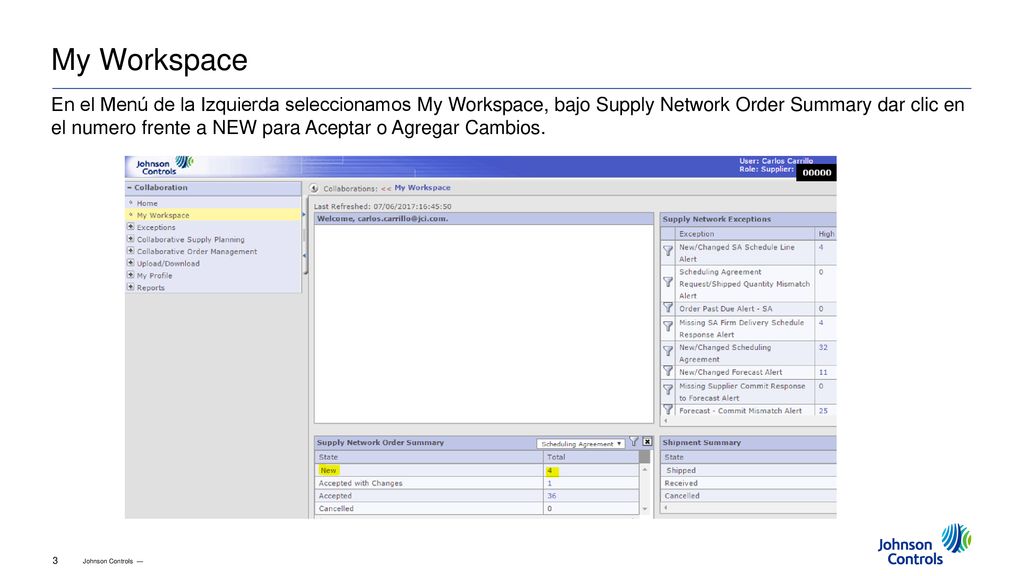This screenshot has width=1024, height=576.
Task: Click filter icon in Supply Network Order Summary header
Action: click(633, 442)
